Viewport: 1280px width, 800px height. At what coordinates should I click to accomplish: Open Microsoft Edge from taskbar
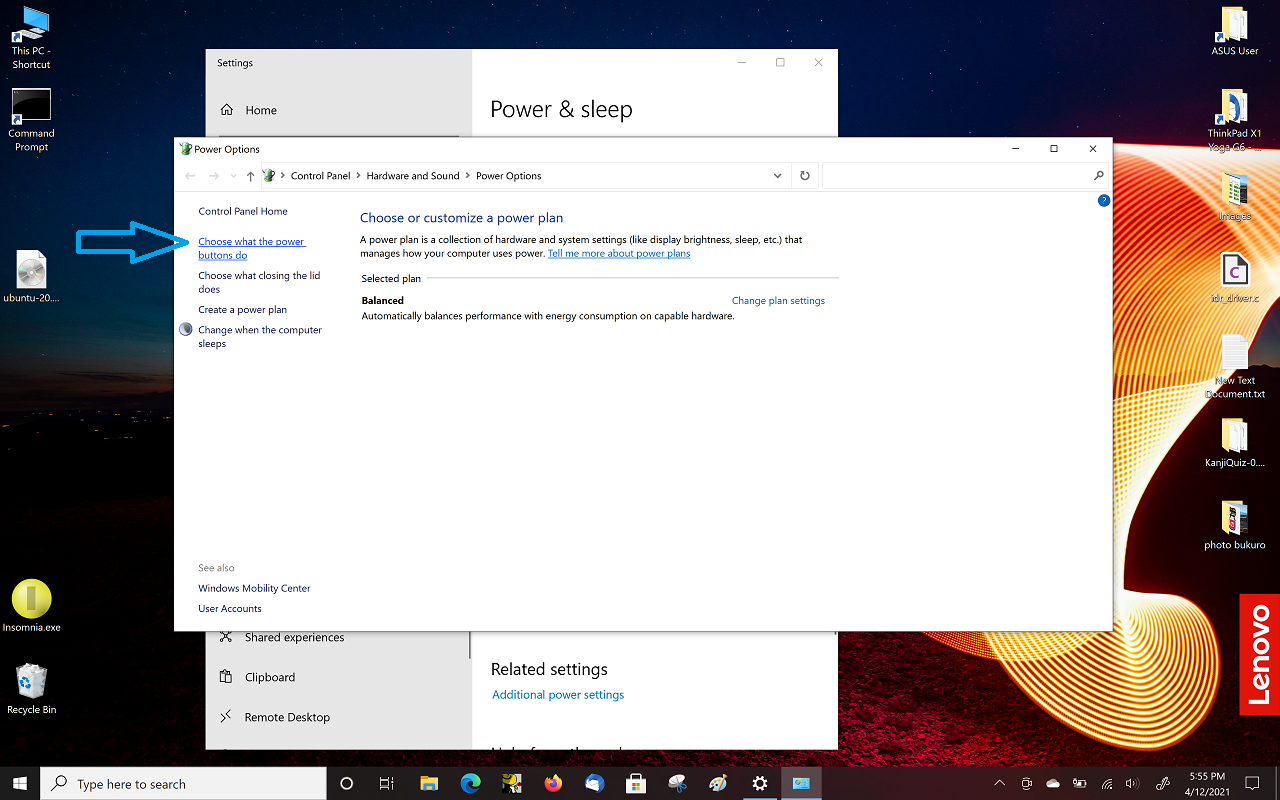pos(470,783)
